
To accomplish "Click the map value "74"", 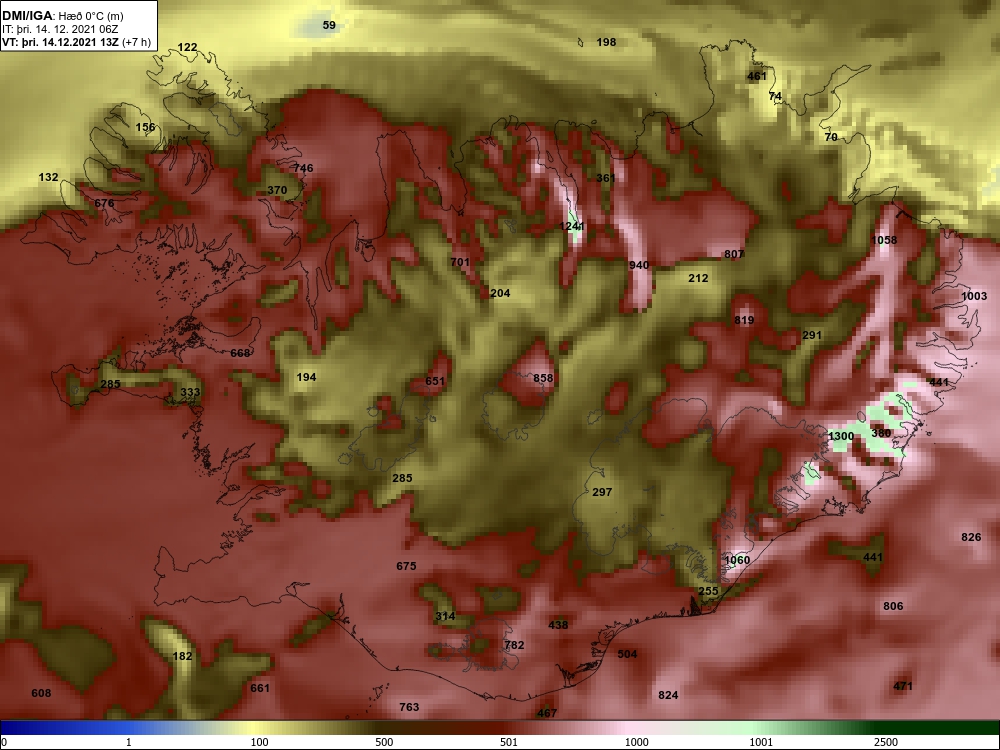I will pyautogui.click(x=775, y=96).
